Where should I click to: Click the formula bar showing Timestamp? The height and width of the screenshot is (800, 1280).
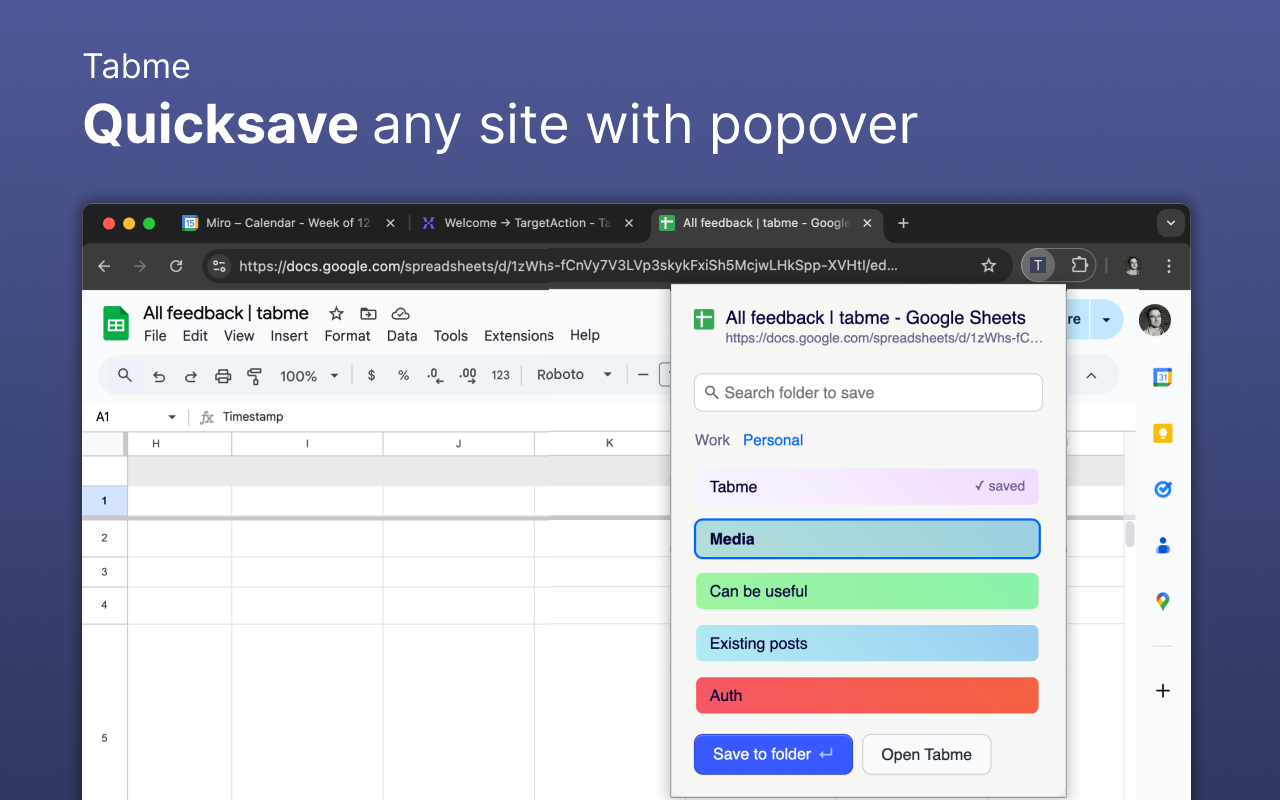[253, 417]
